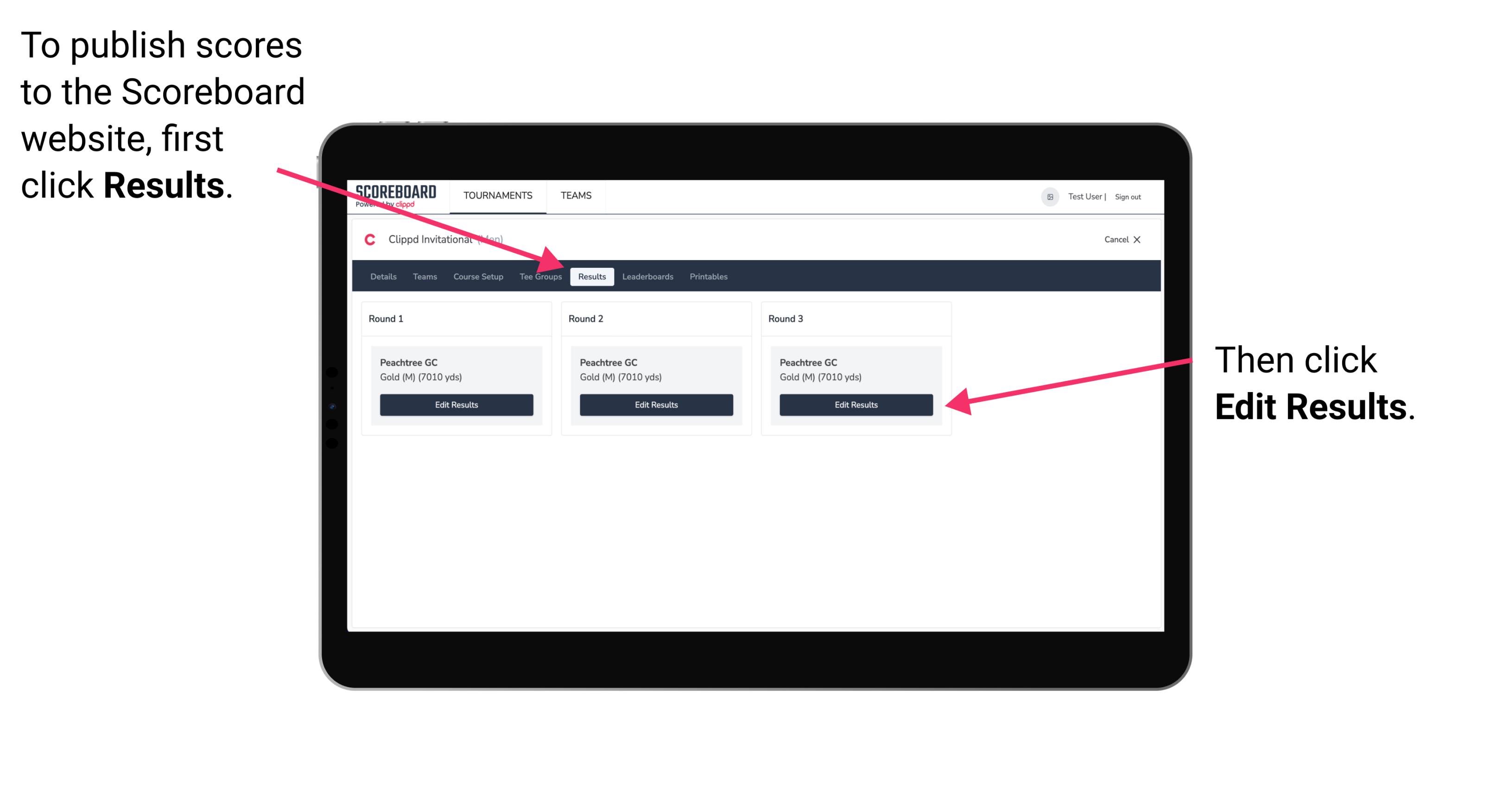Click the Course Setup tab

pos(478,276)
